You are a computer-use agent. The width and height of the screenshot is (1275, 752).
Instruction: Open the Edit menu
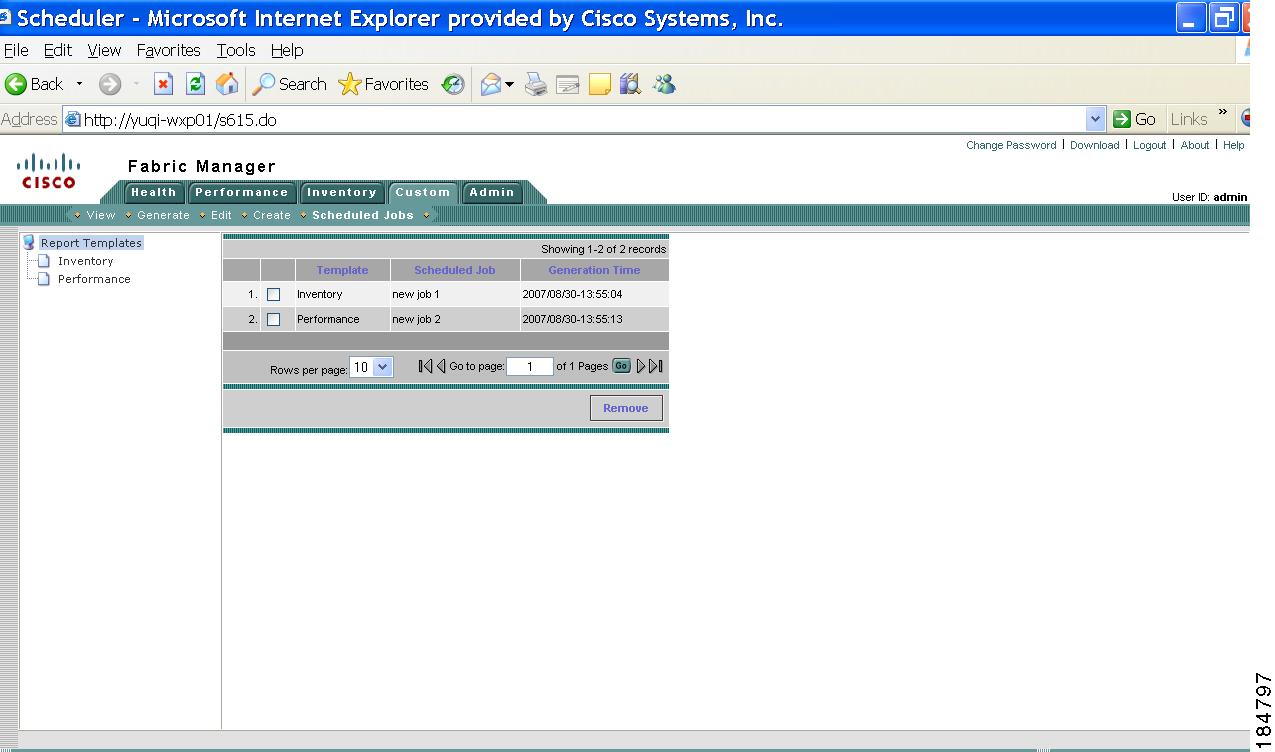pos(58,50)
